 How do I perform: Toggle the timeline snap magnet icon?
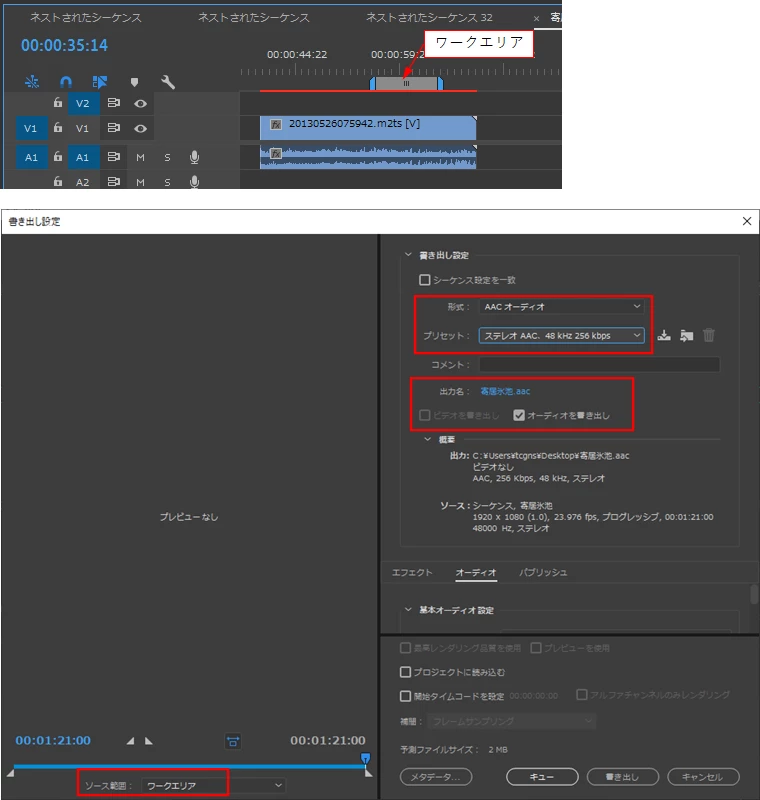pos(66,82)
